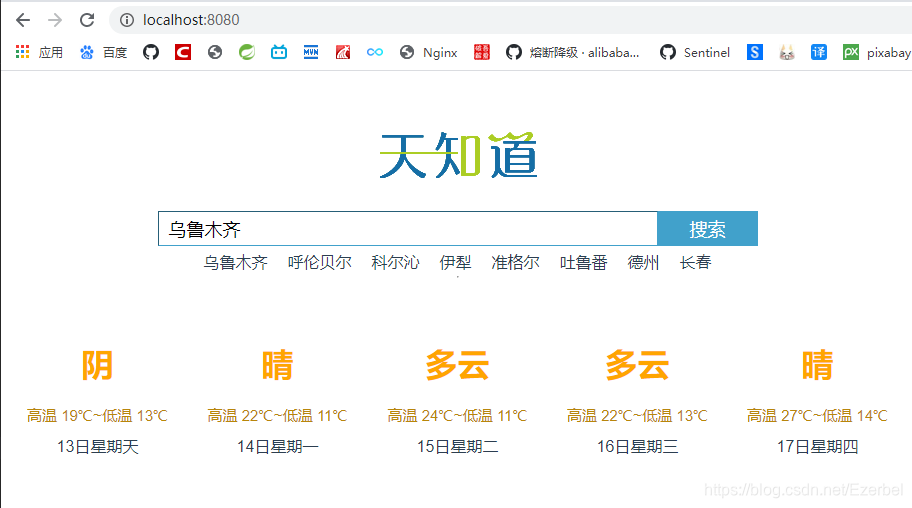This screenshot has height=508, width=912.
Task: Choose the 德州 city link
Action: (x=643, y=262)
